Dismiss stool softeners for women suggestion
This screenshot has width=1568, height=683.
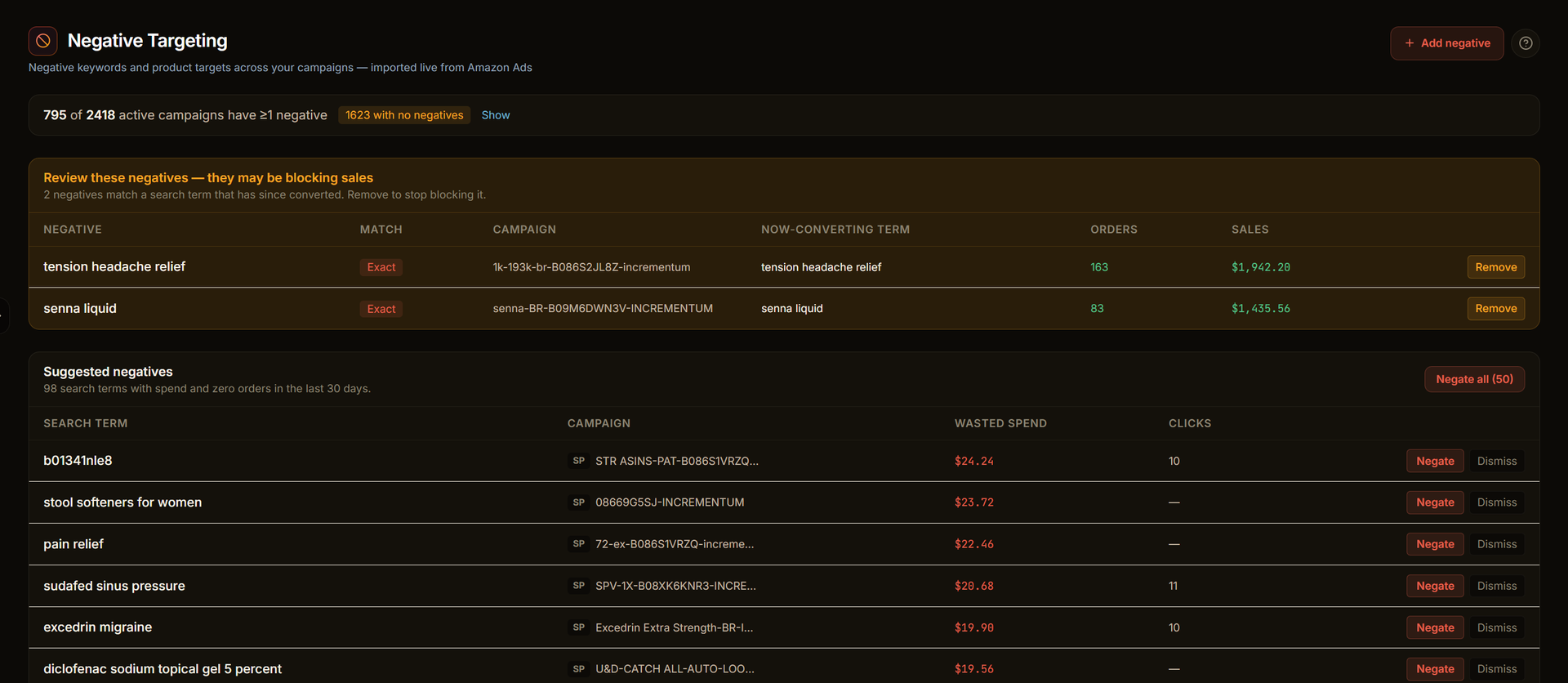coord(1497,502)
